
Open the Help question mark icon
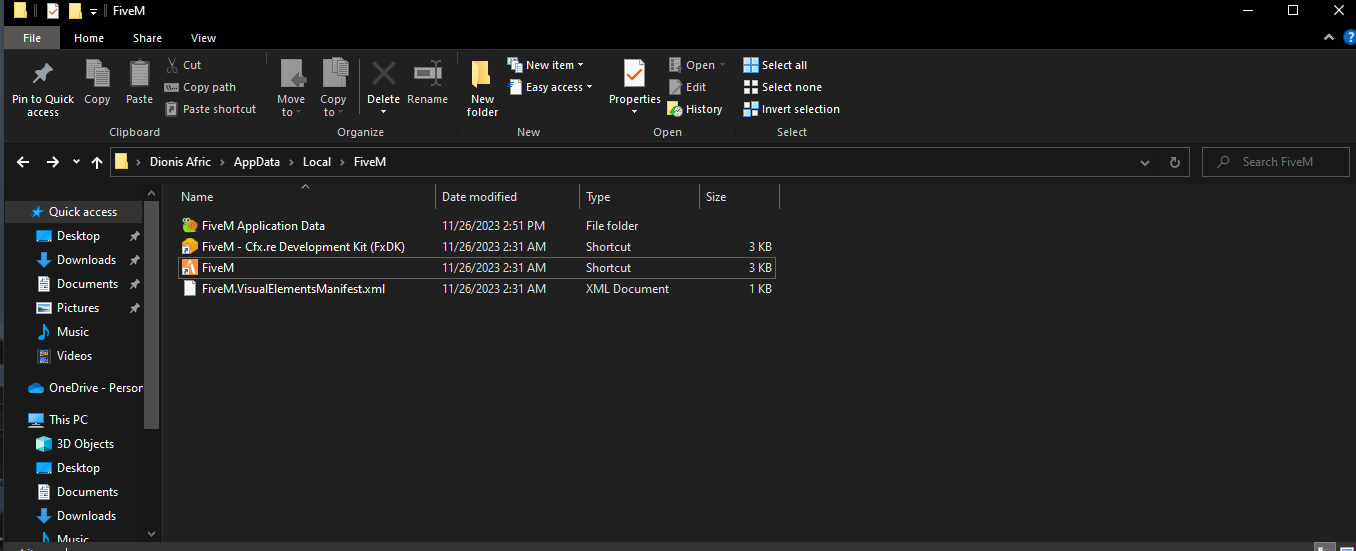(x=1348, y=37)
